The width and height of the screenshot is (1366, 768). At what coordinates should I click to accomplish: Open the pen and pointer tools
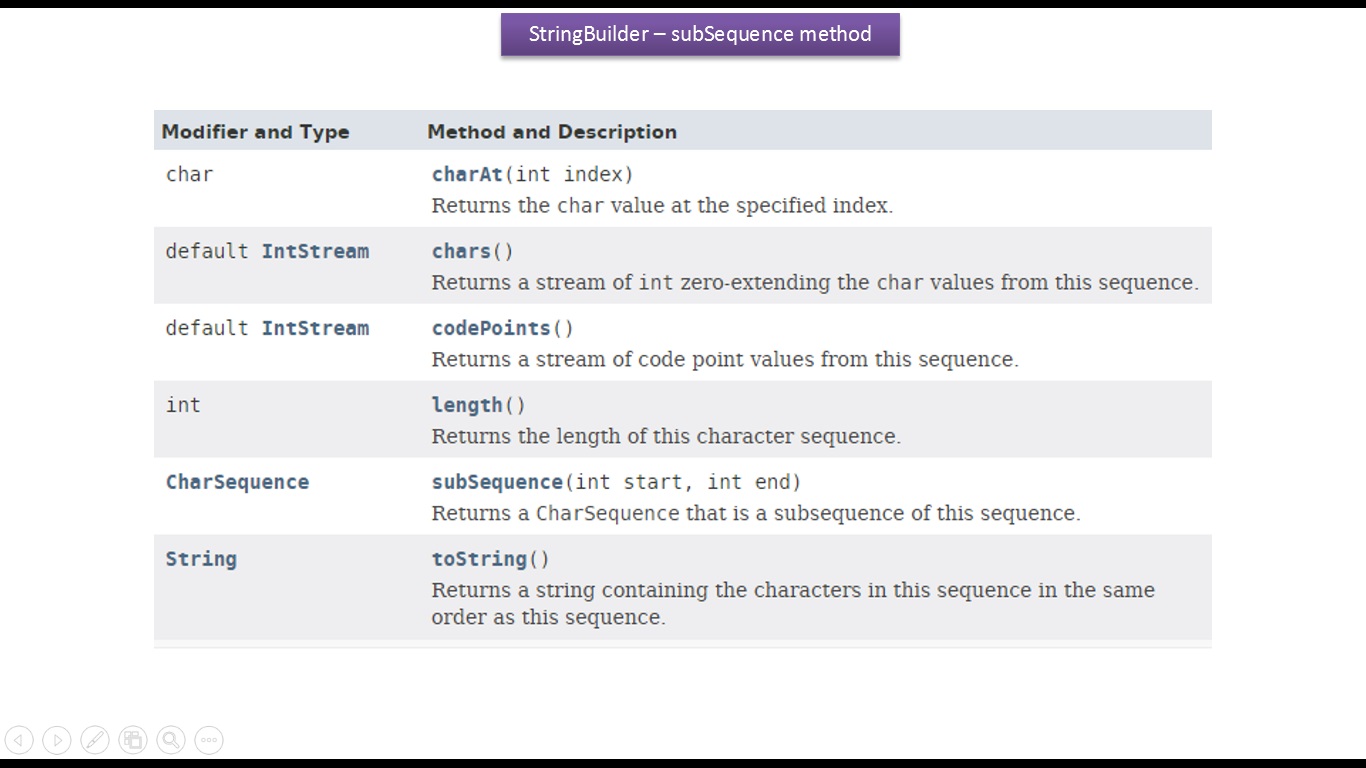(95, 740)
